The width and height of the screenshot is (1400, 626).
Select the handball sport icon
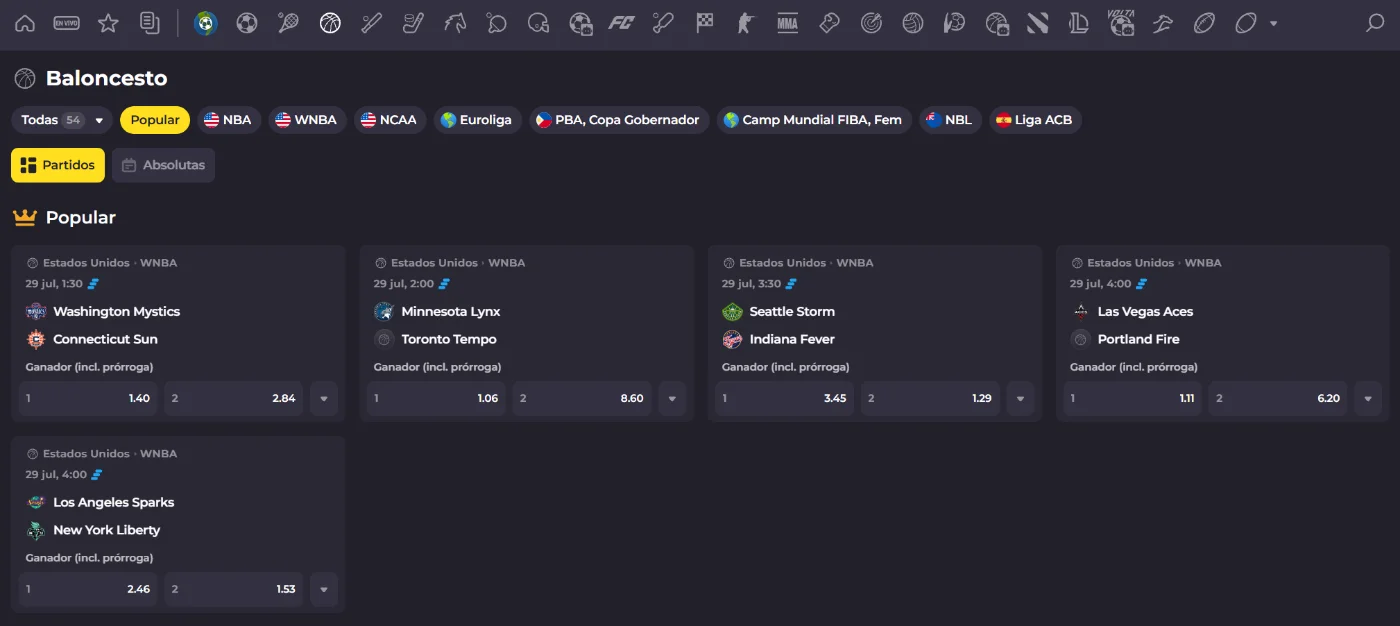(954, 23)
